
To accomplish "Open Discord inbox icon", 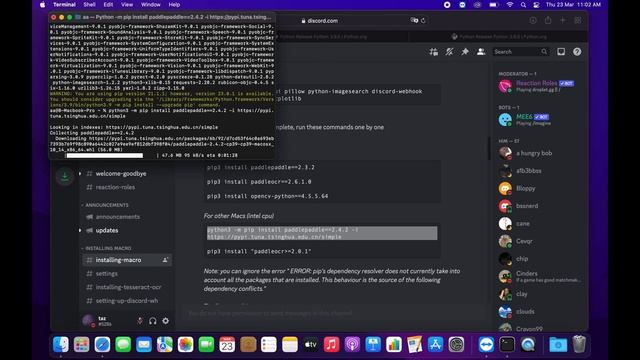I will pyautogui.click(x=561, y=52).
